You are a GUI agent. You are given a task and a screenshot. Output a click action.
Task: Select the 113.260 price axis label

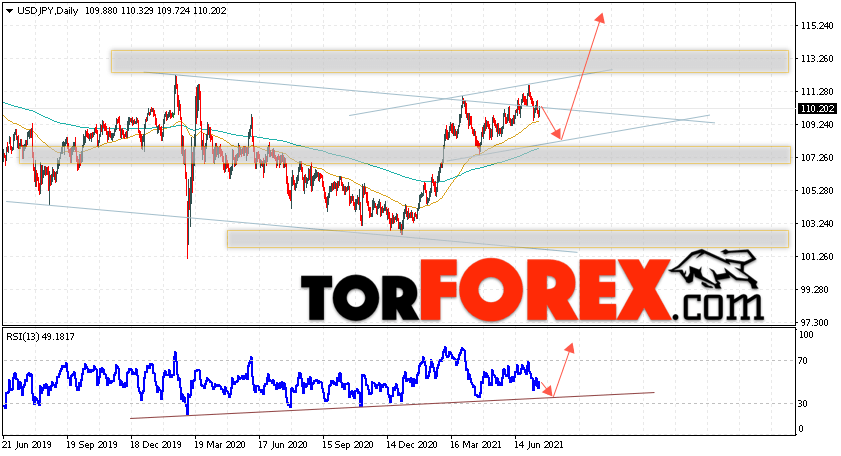point(817,58)
